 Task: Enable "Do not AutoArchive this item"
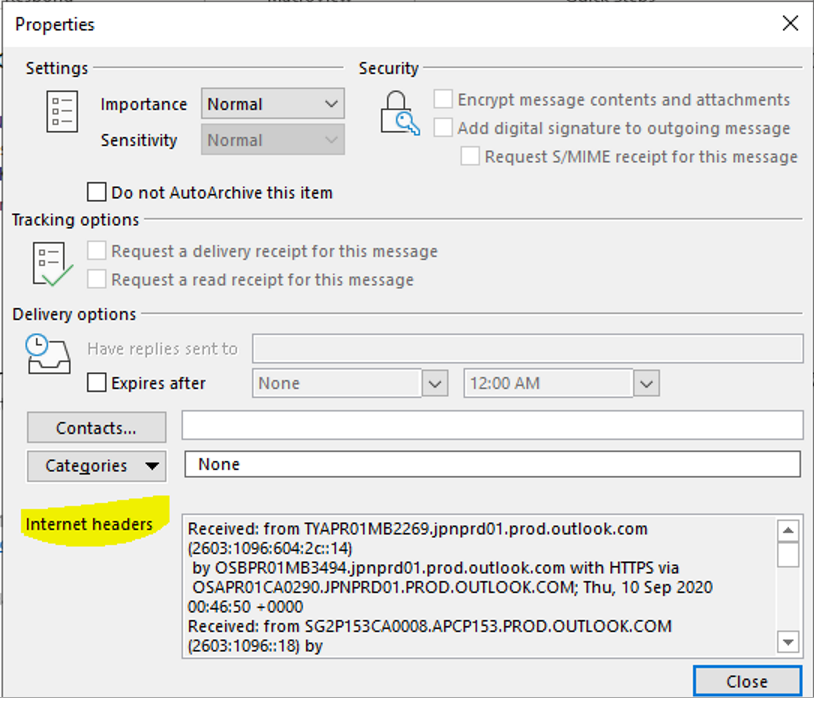pos(97,191)
